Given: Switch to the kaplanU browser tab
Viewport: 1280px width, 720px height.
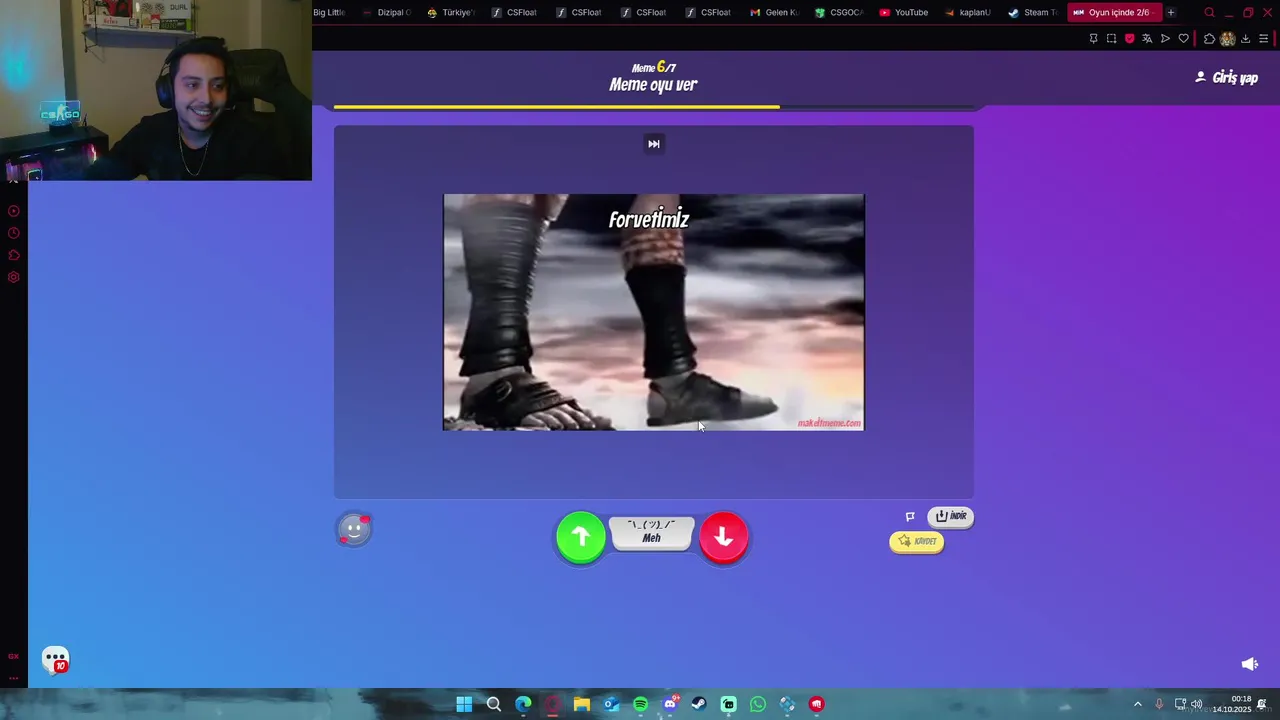Looking at the screenshot, I should coord(968,13).
